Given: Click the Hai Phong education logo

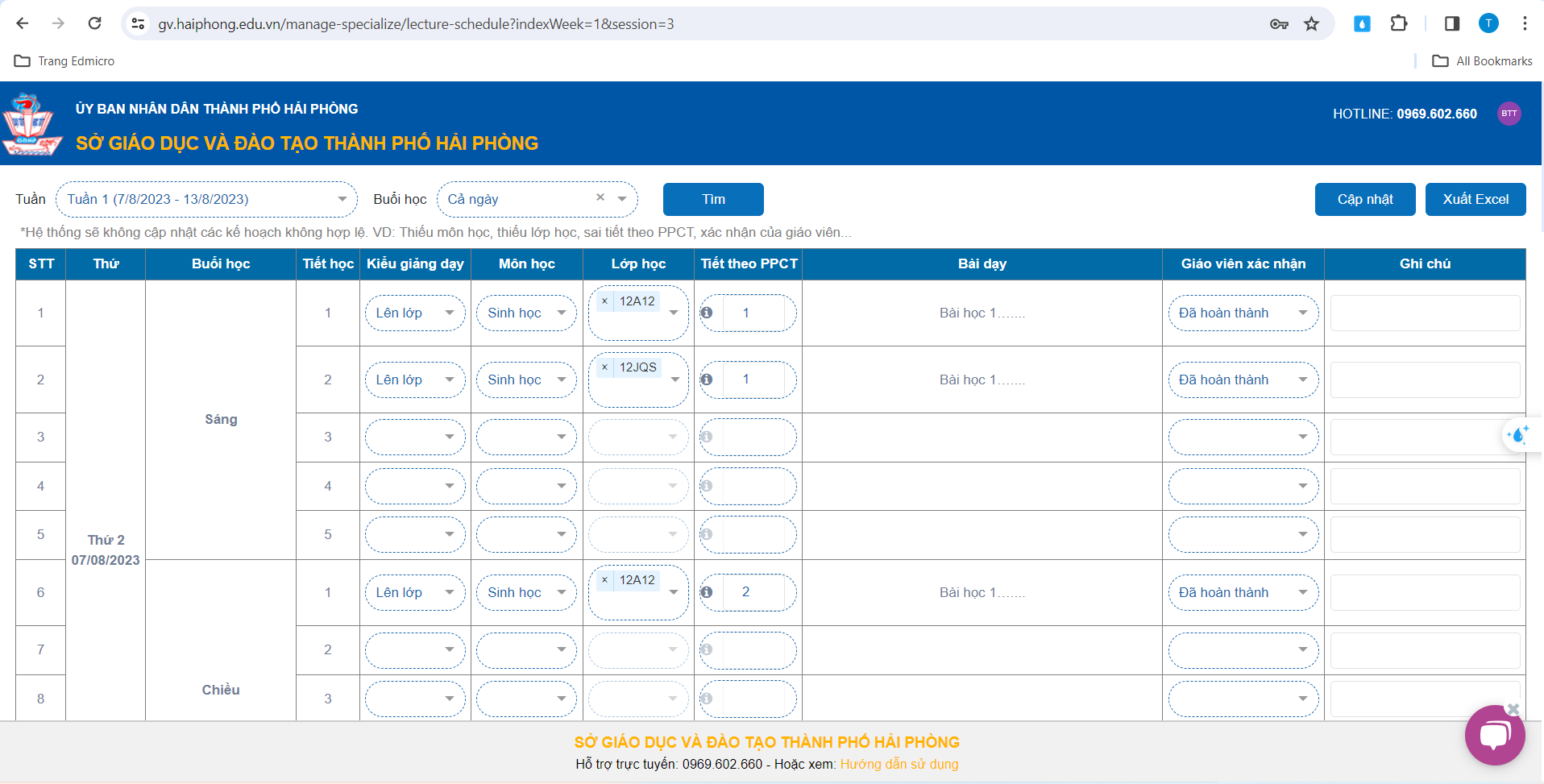Looking at the screenshot, I should [x=32, y=124].
